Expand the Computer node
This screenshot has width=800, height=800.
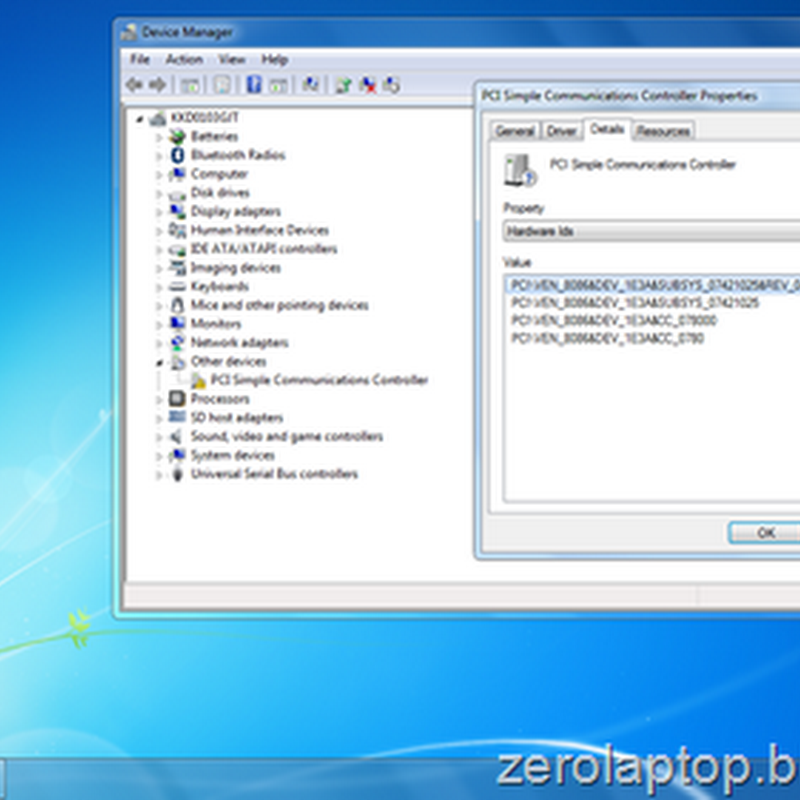pos(159,174)
